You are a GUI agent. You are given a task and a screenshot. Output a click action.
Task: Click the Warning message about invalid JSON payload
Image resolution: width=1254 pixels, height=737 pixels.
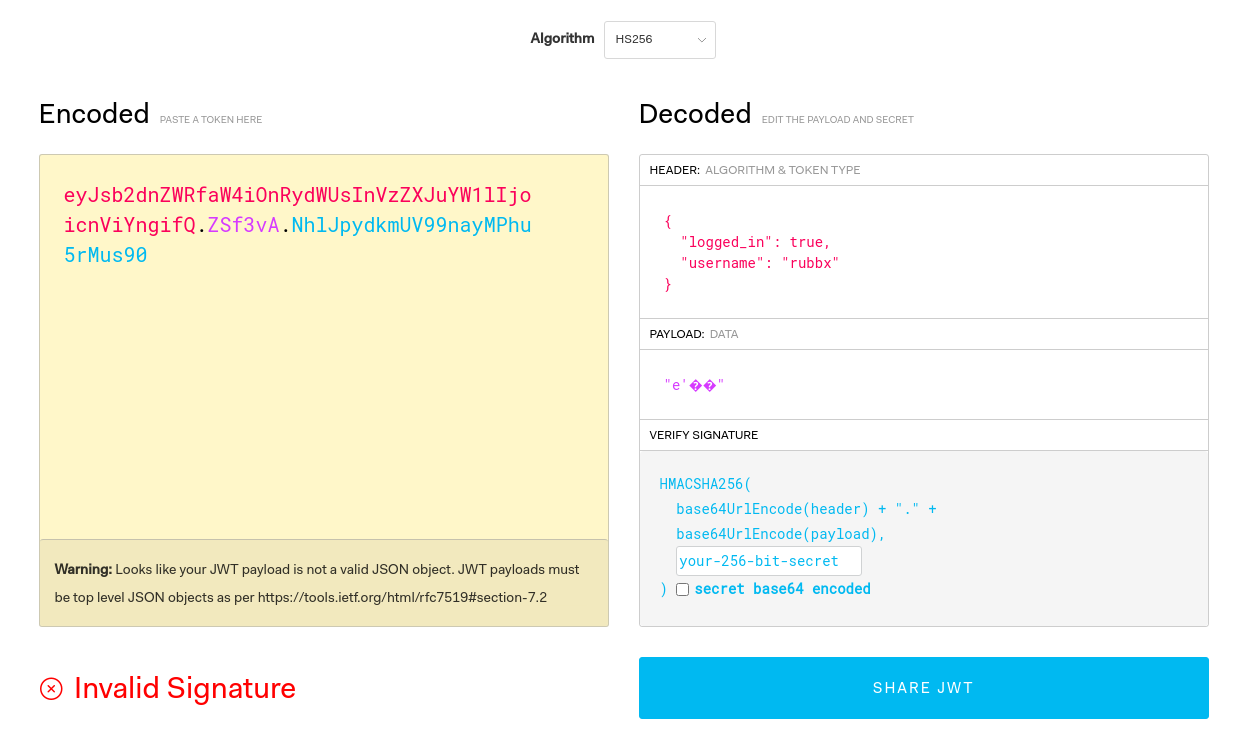pyautogui.click(x=317, y=583)
